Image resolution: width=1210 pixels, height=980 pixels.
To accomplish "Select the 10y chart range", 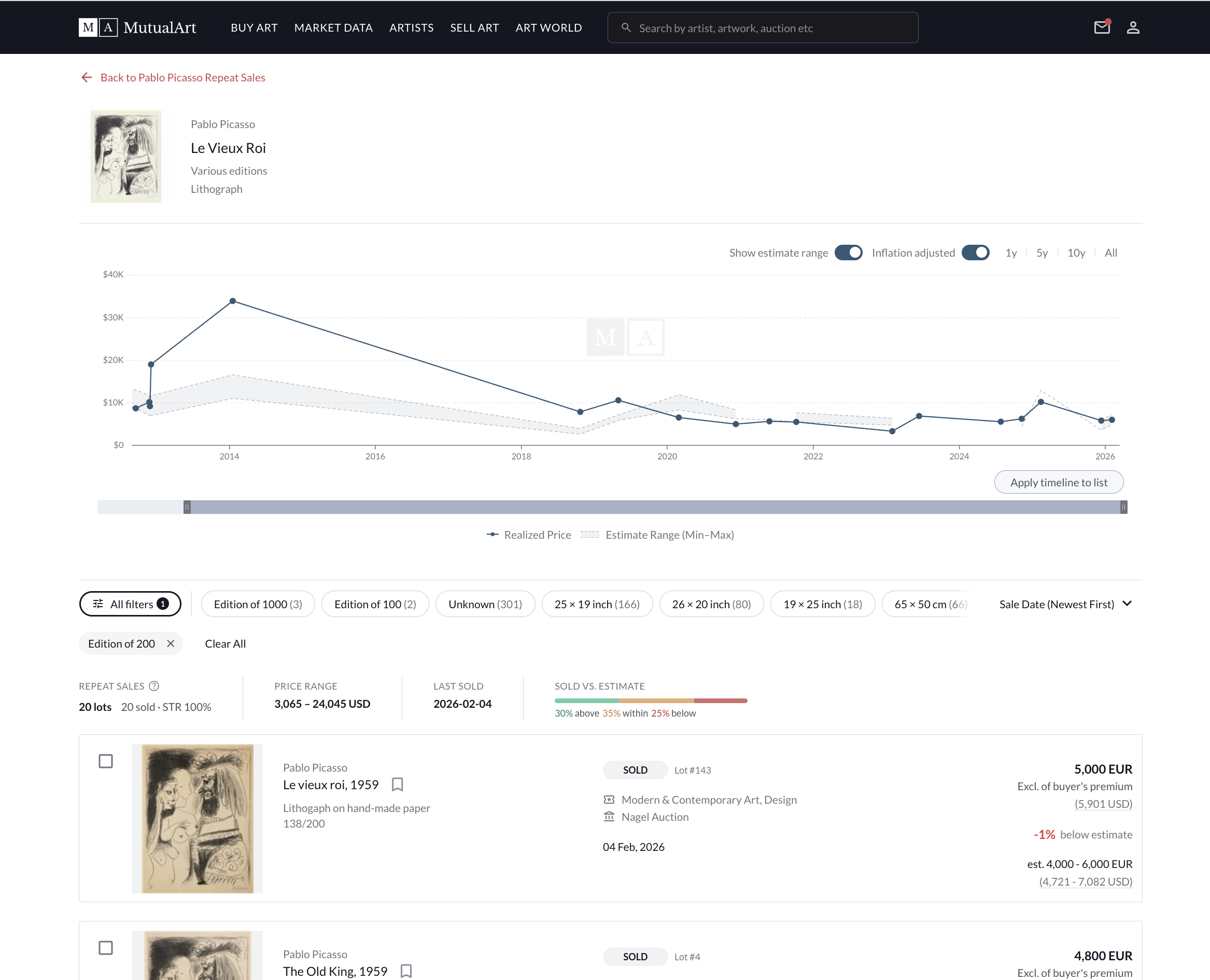I will point(1076,253).
